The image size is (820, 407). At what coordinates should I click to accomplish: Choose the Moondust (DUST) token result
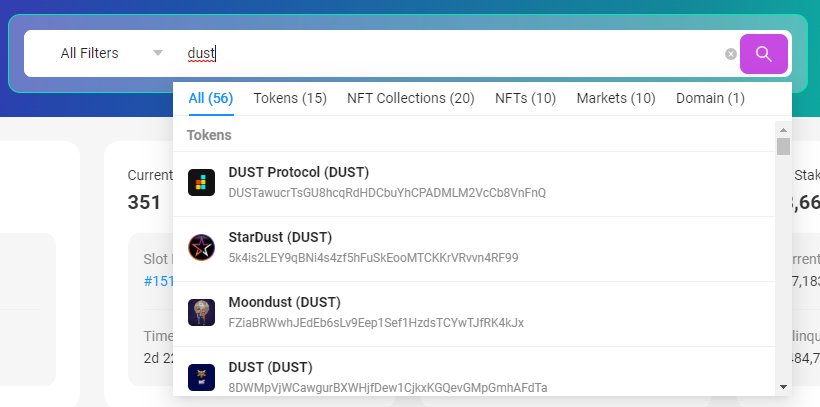click(x=284, y=302)
